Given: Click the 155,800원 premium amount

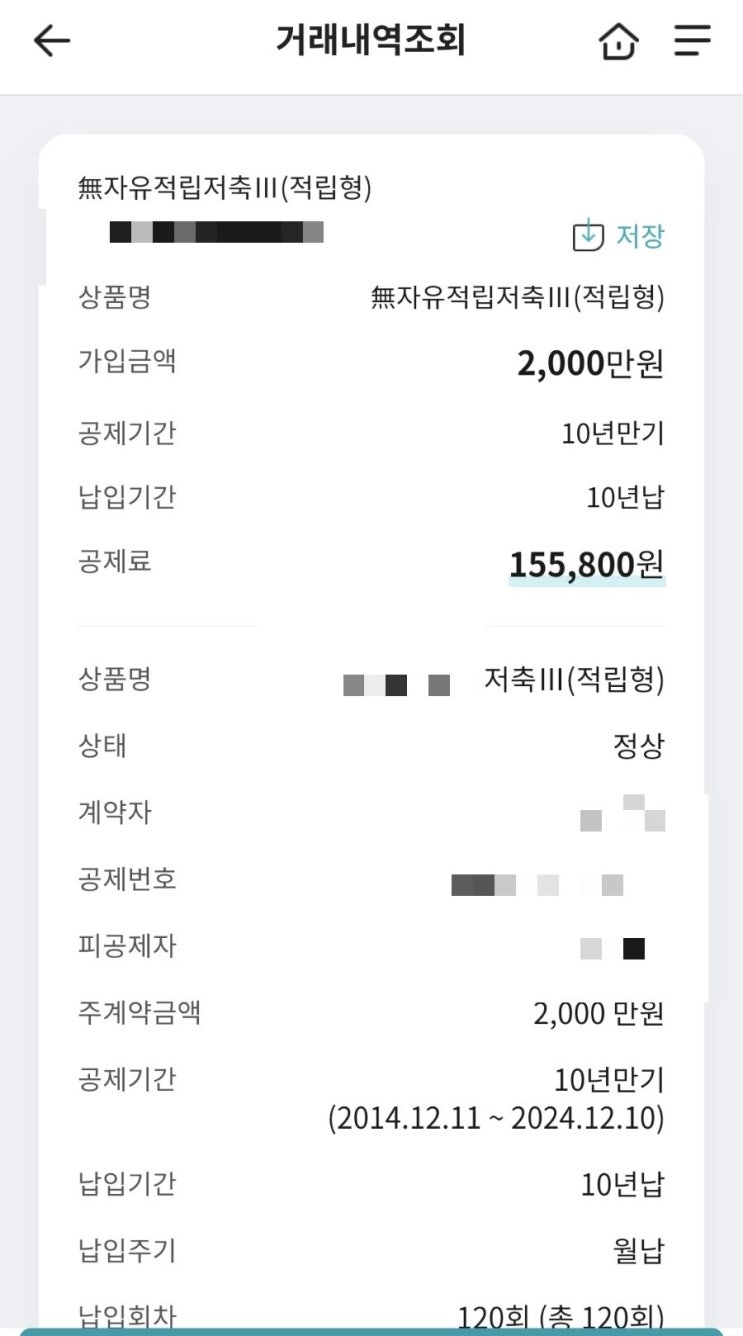Looking at the screenshot, I should (587, 565).
